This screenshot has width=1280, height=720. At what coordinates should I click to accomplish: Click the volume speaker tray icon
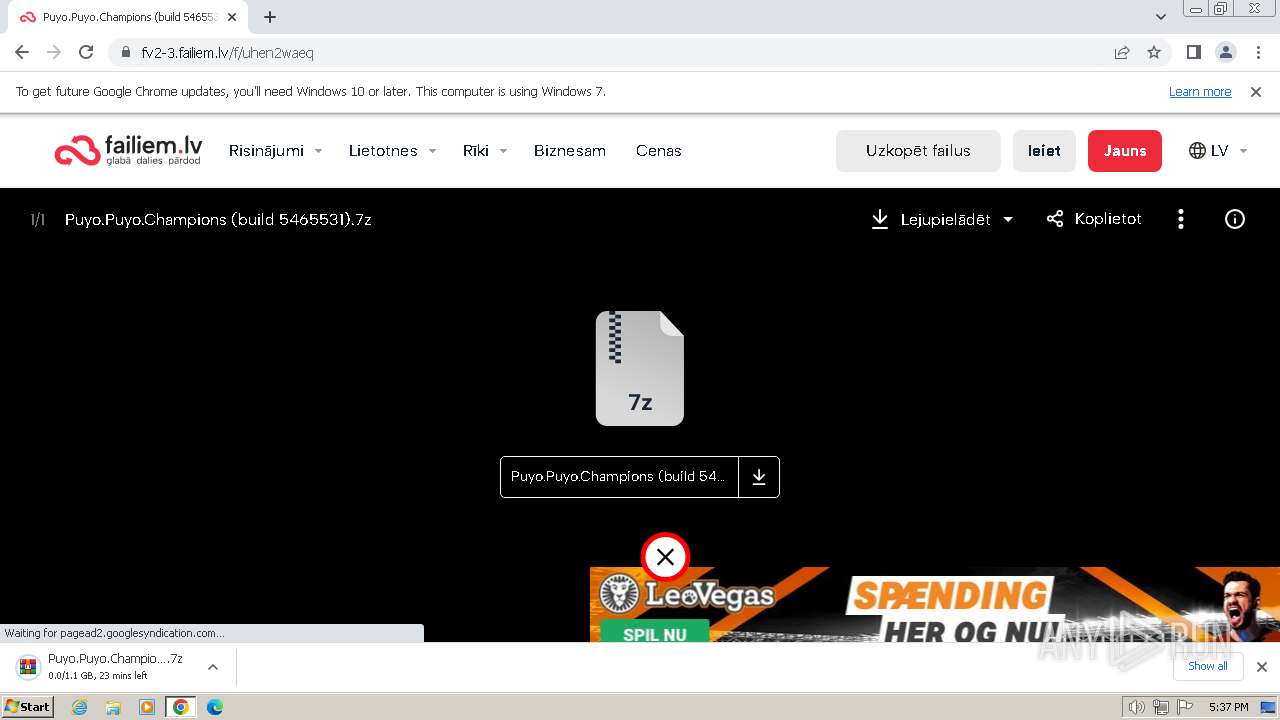pos(1137,707)
